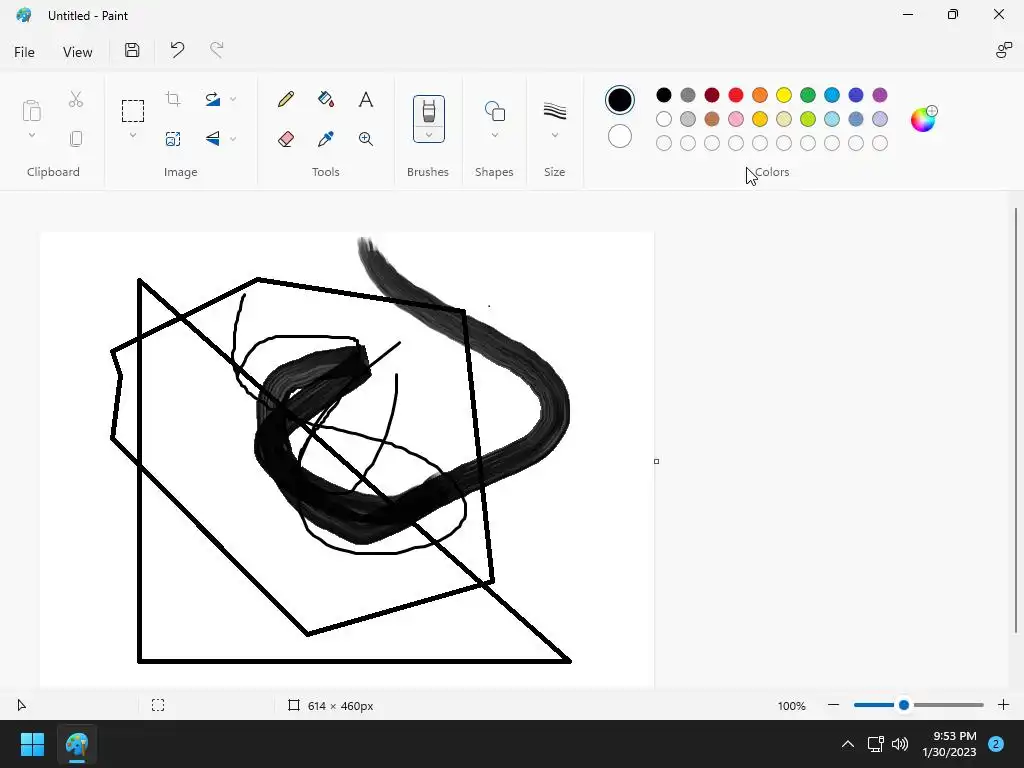This screenshot has width=1024, height=768.
Task: Click the Copy icon
Action: (x=76, y=138)
